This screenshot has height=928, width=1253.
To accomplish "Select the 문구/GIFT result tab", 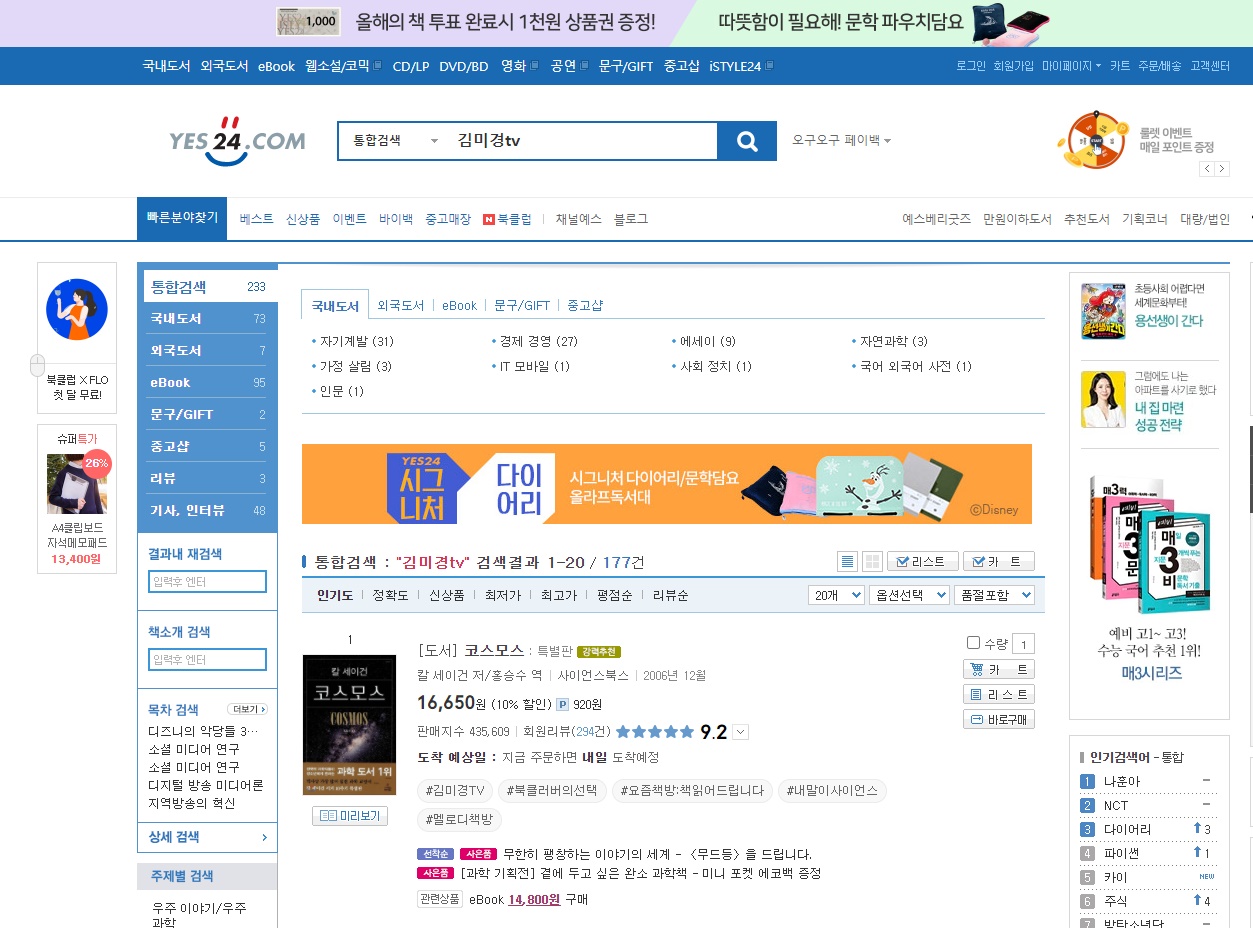I will tap(522, 305).
